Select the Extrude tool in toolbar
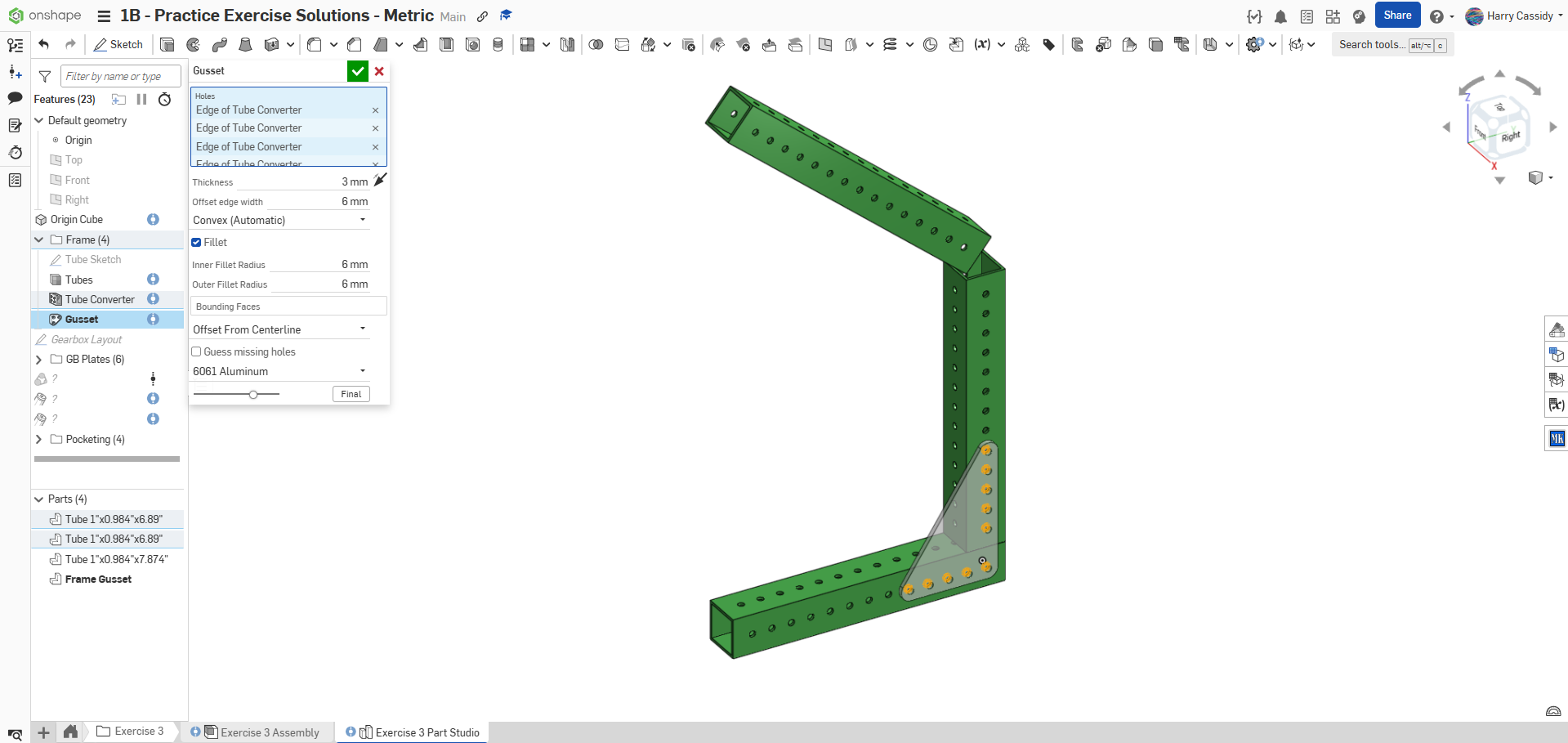Image resolution: width=1568 pixels, height=743 pixels. click(x=168, y=45)
